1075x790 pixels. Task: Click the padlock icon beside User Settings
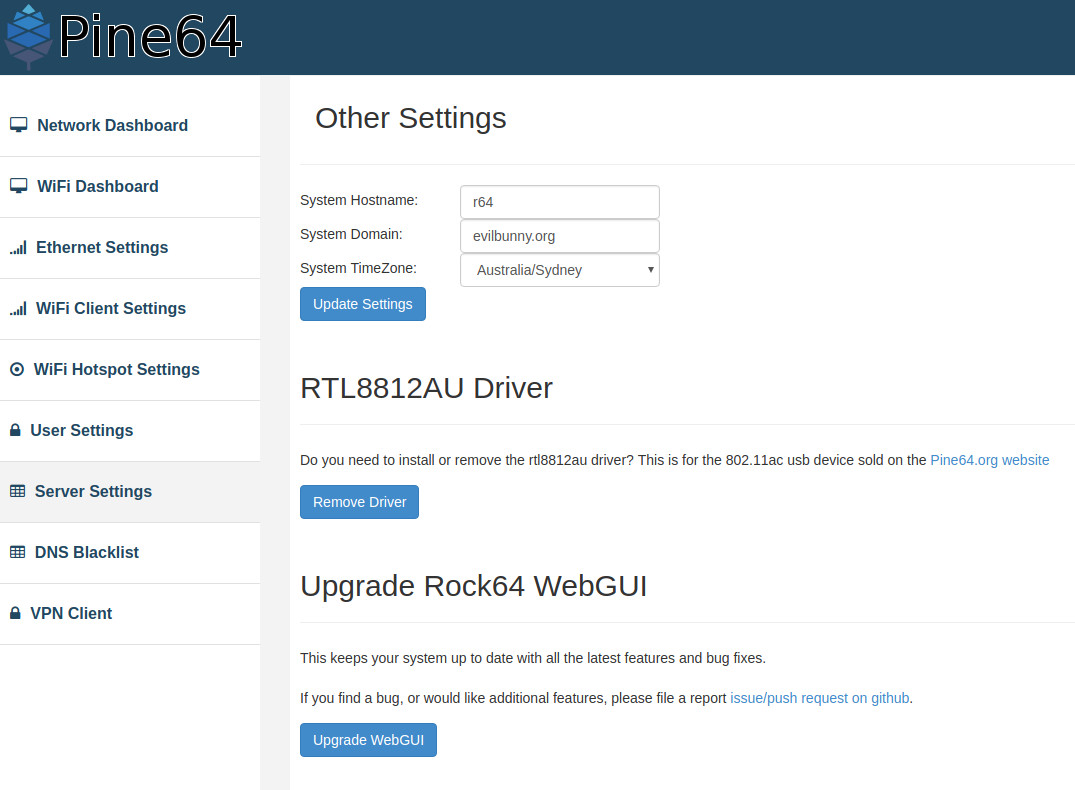15,430
